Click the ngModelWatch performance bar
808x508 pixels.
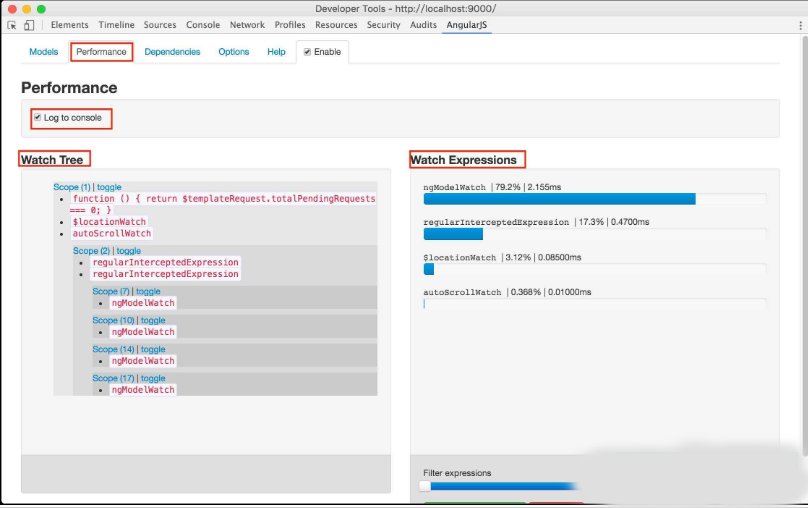pos(559,199)
